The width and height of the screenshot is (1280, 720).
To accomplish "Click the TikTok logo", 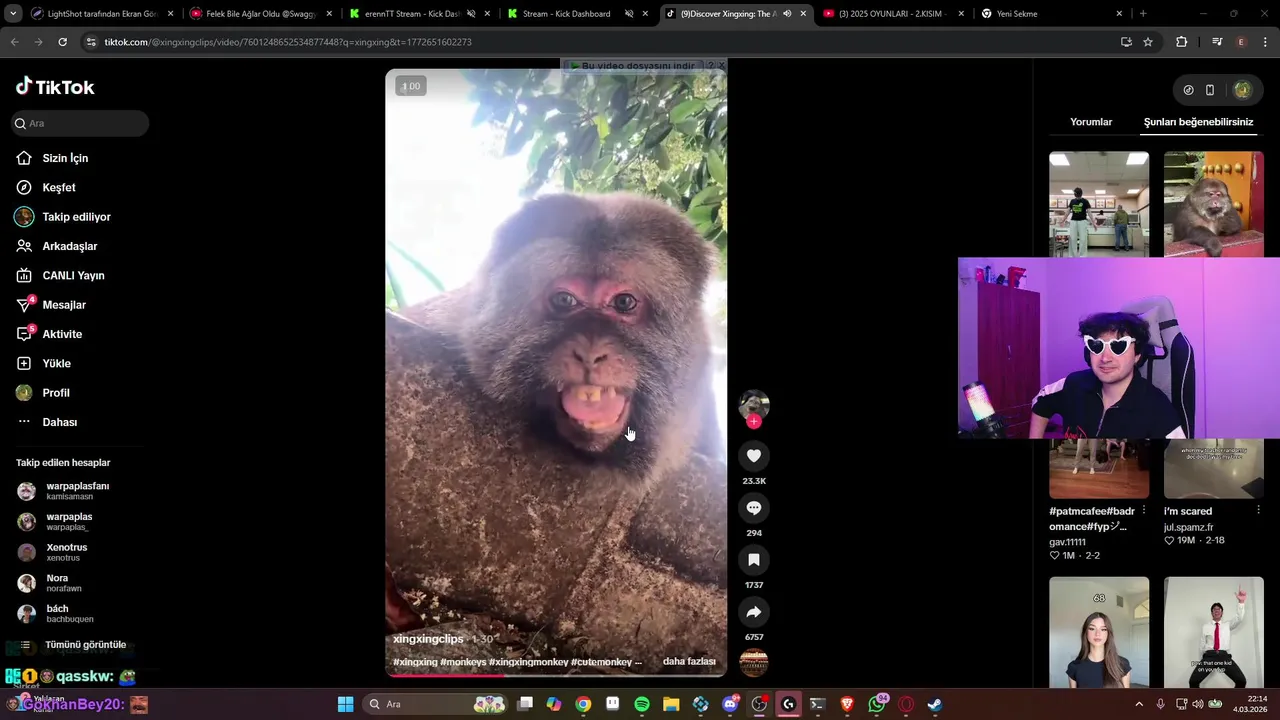I will point(55,87).
